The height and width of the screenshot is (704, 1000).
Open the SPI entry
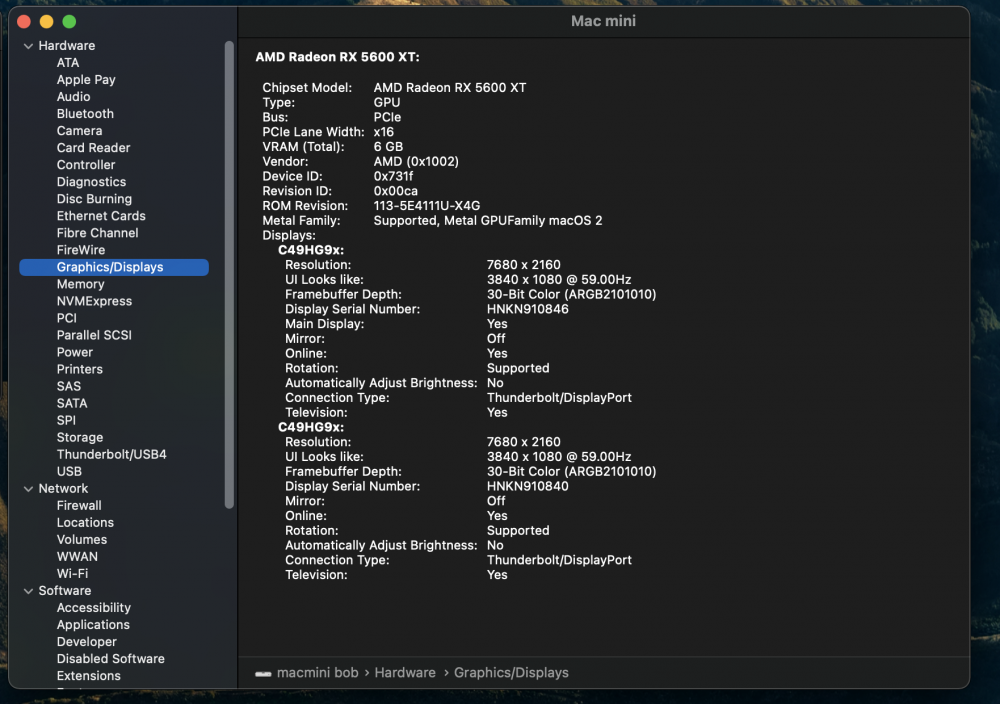click(66, 420)
